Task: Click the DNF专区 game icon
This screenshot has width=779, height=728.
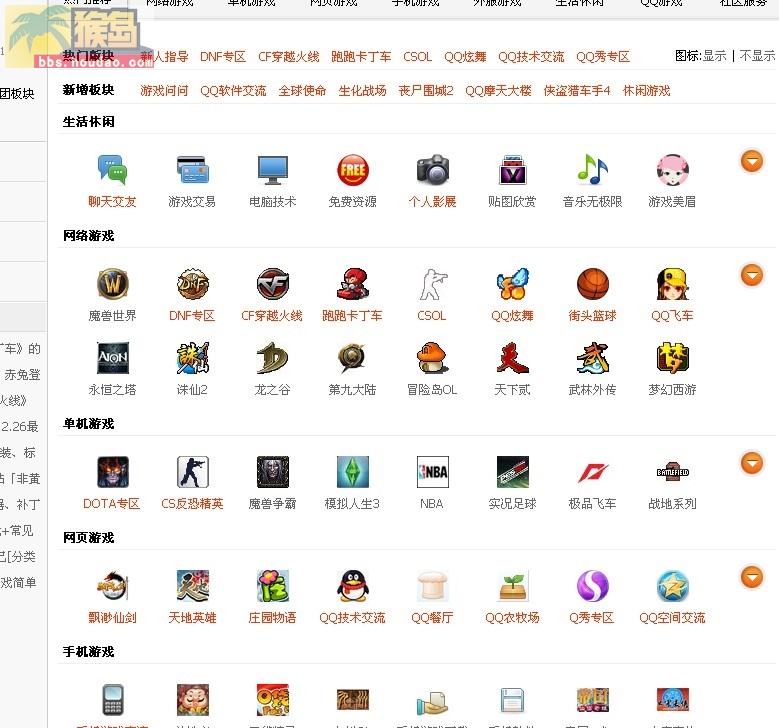Action: point(192,284)
